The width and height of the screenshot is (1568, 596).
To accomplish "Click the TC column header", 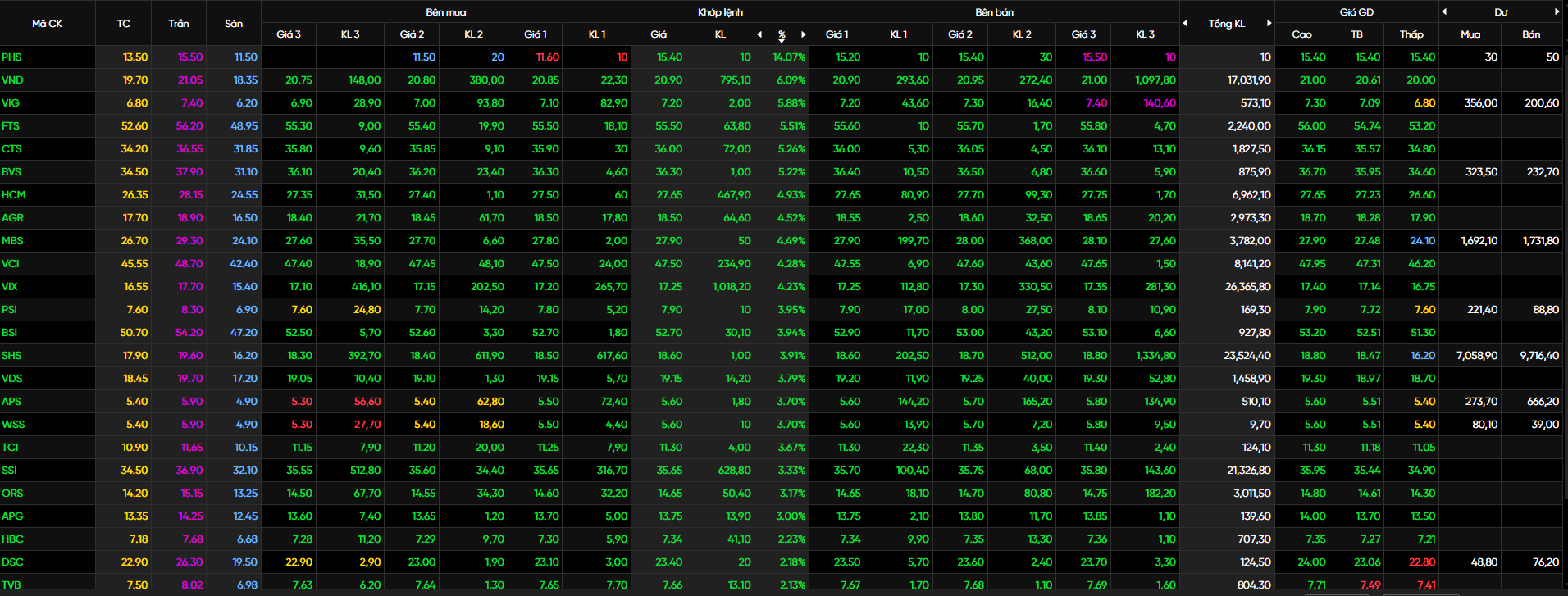I will click(x=123, y=24).
